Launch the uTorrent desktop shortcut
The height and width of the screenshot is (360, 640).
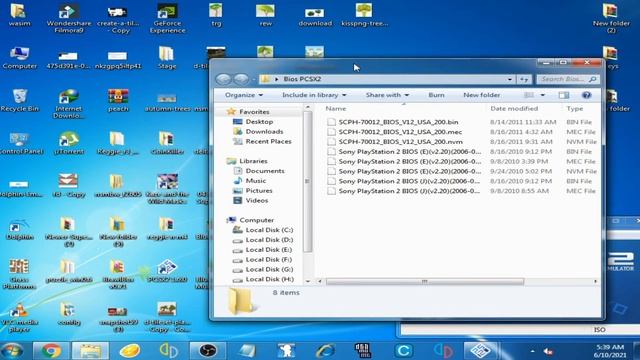pyautogui.click(x=69, y=143)
